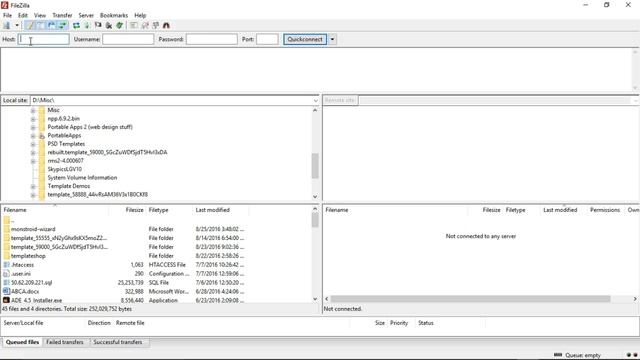Click into the Port input field
640x360 pixels.
coord(267,39)
